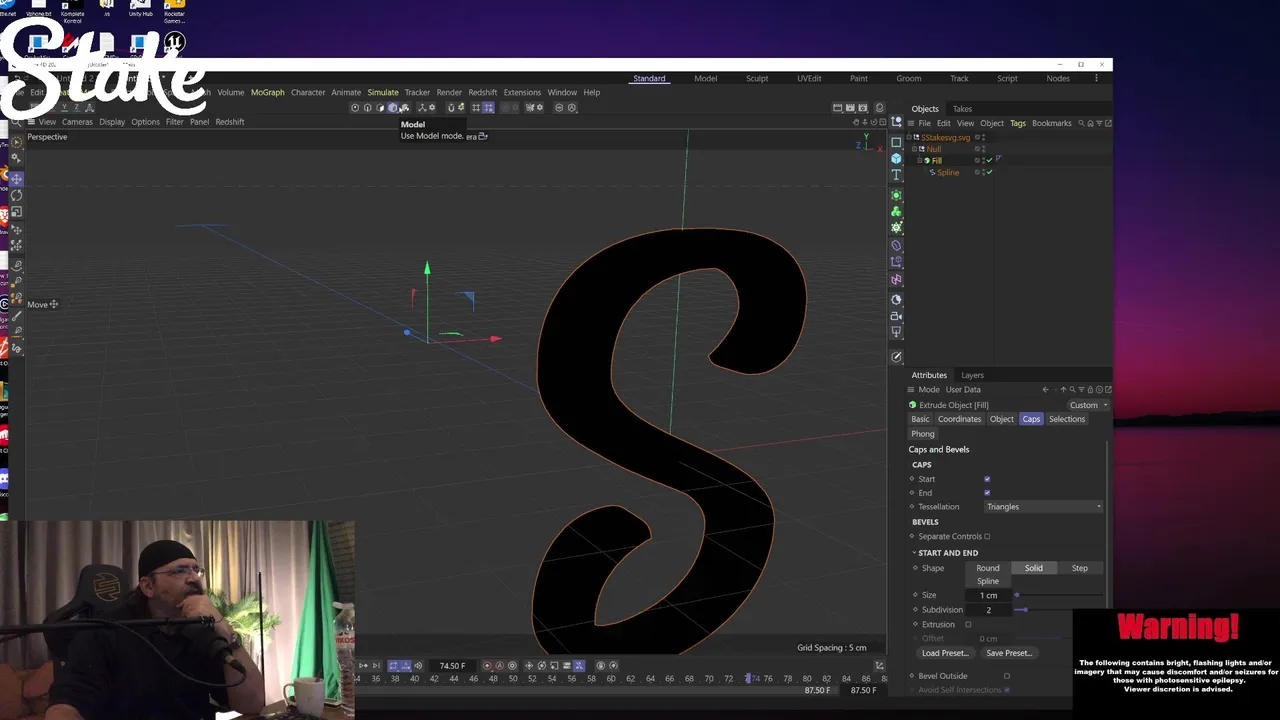Activate the Model mode icon

[392, 107]
